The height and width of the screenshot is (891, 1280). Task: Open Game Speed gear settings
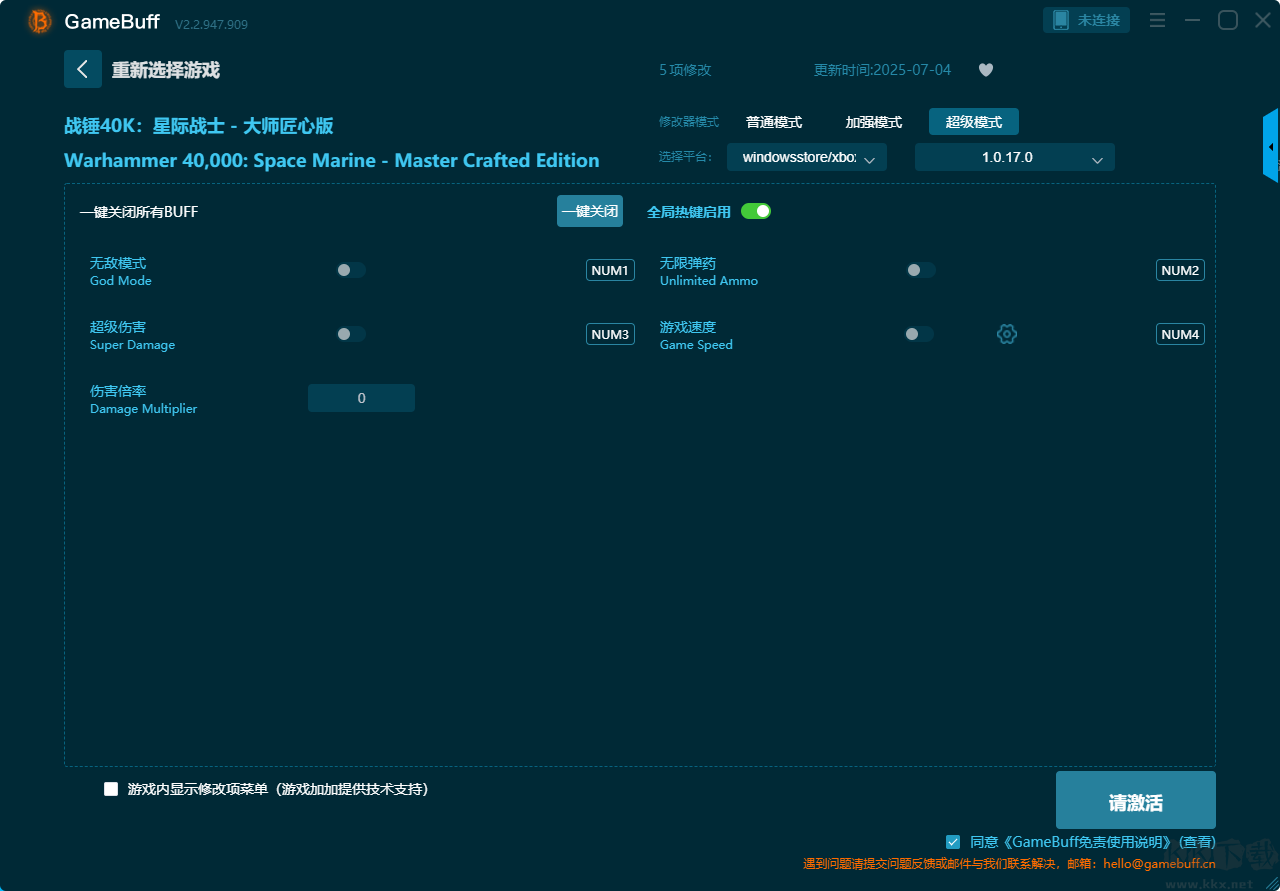1007,334
